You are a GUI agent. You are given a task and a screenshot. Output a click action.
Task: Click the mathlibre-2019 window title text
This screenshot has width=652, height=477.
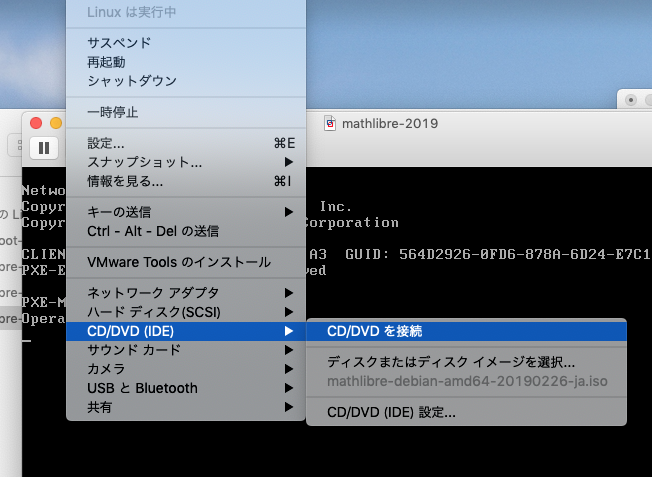(x=390, y=124)
